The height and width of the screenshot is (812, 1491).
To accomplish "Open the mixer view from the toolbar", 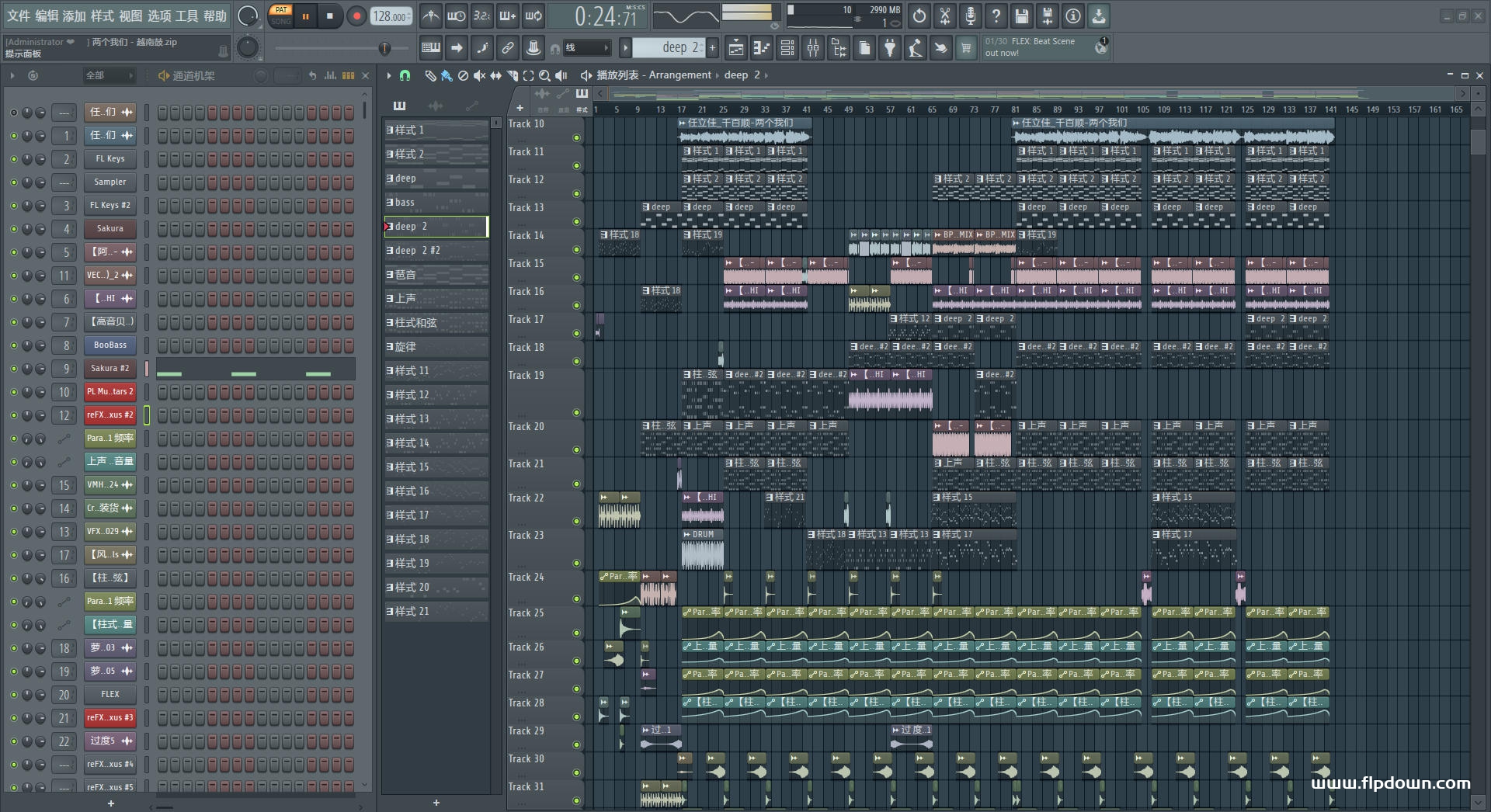I will (x=812, y=48).
